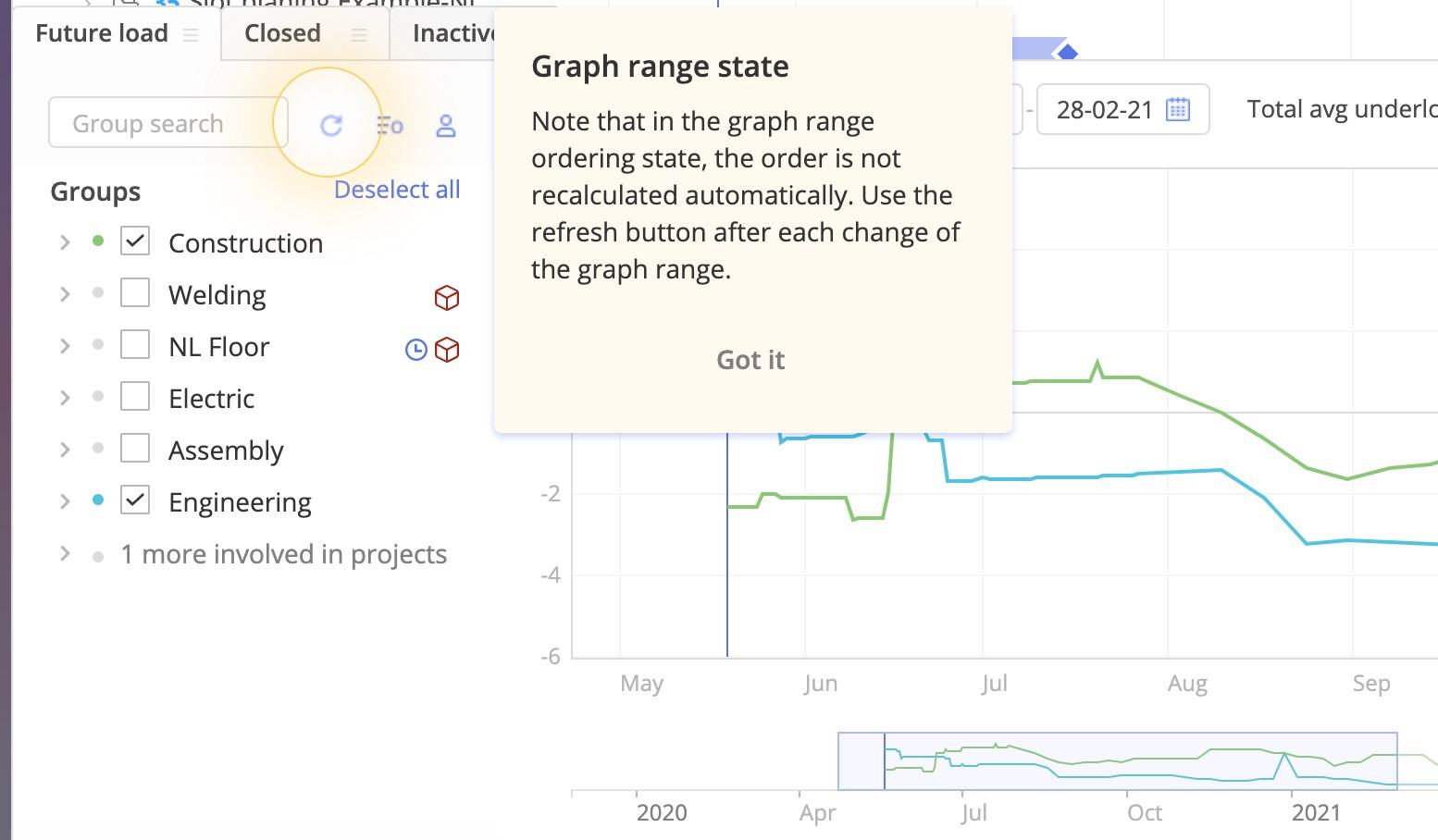Viewport: 1438px width, 840px height.
Task: Switch to the Inactive tab
Action: (x=453, y=33)
